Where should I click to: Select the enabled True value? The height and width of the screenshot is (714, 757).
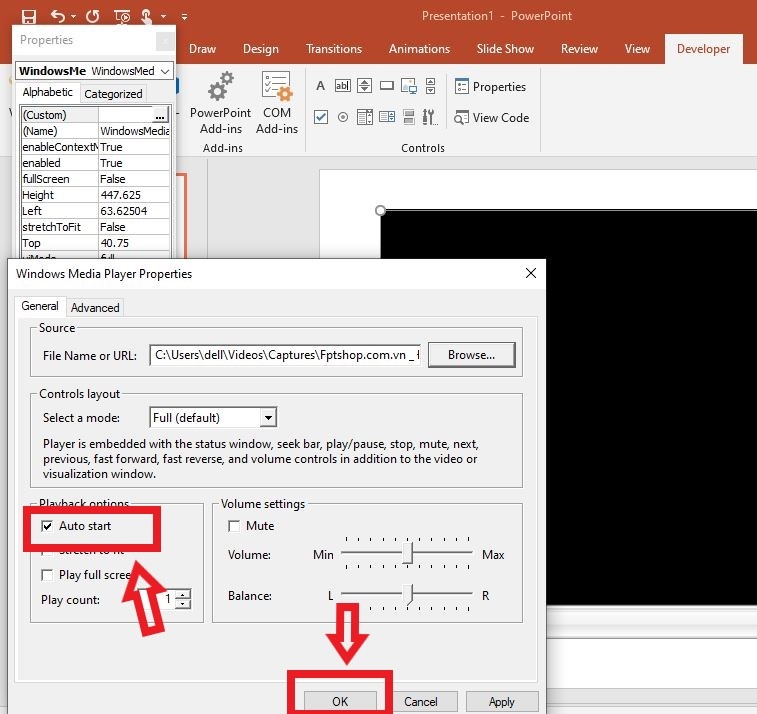(134, 163)
